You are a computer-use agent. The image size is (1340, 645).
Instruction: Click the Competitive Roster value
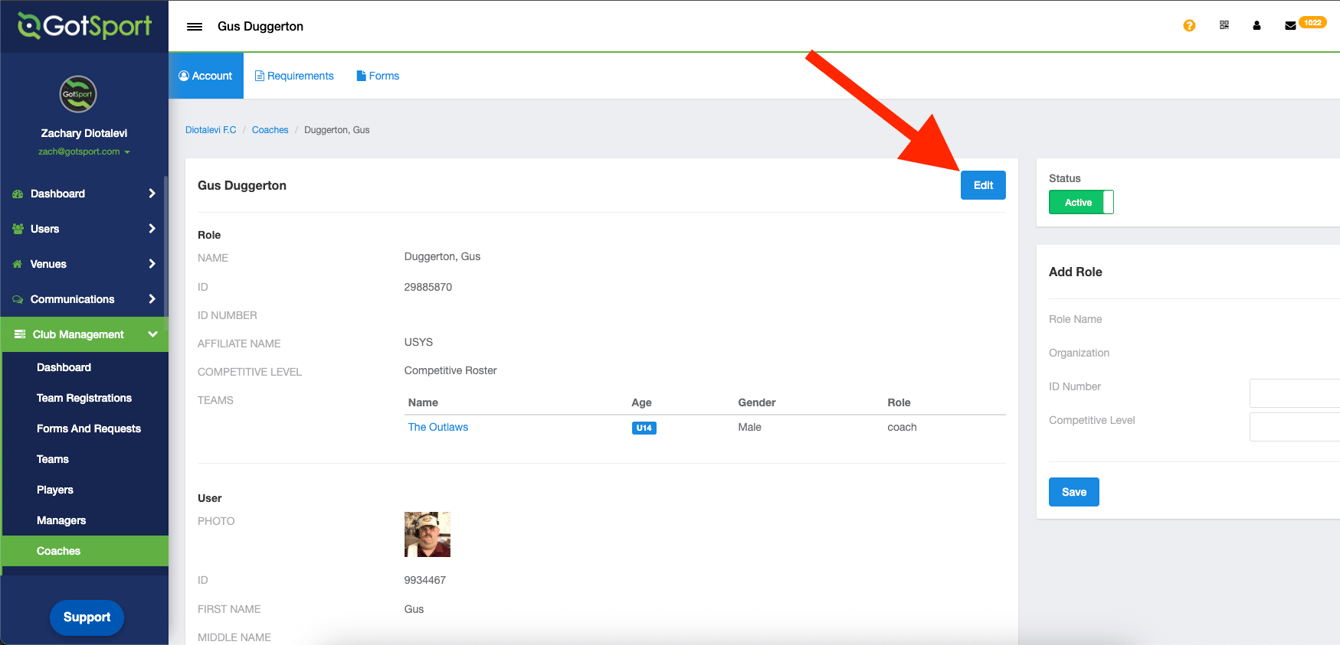click(450, 370)
